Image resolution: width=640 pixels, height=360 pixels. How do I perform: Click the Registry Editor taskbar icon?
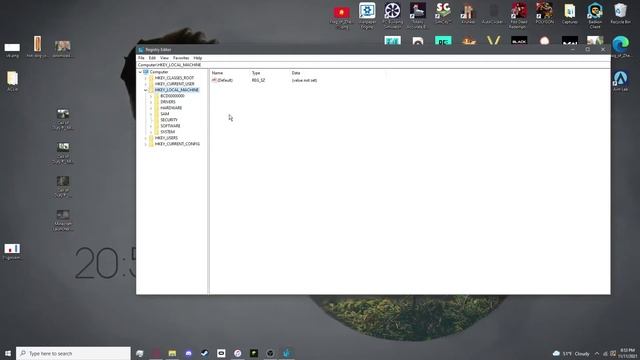coord(287,353)
